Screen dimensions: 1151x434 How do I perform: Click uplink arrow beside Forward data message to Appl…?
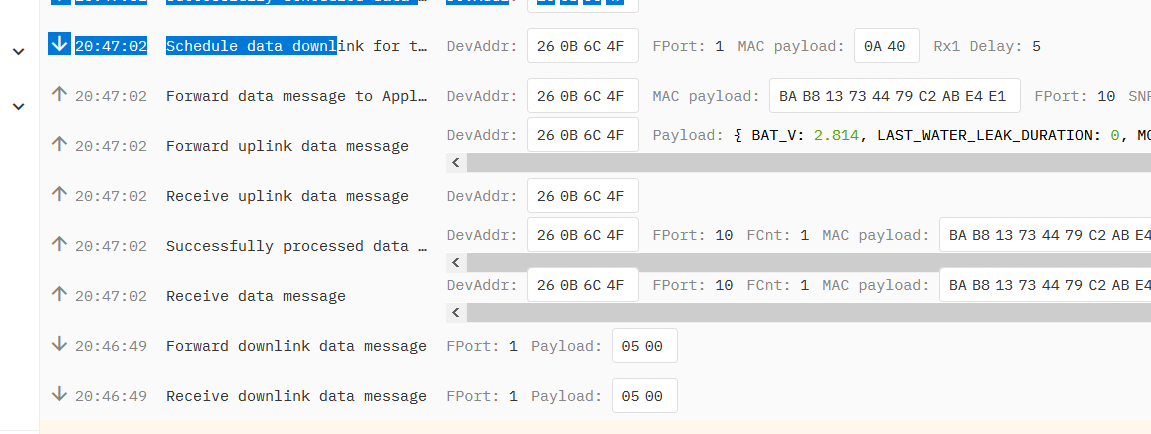coord(59,95)
